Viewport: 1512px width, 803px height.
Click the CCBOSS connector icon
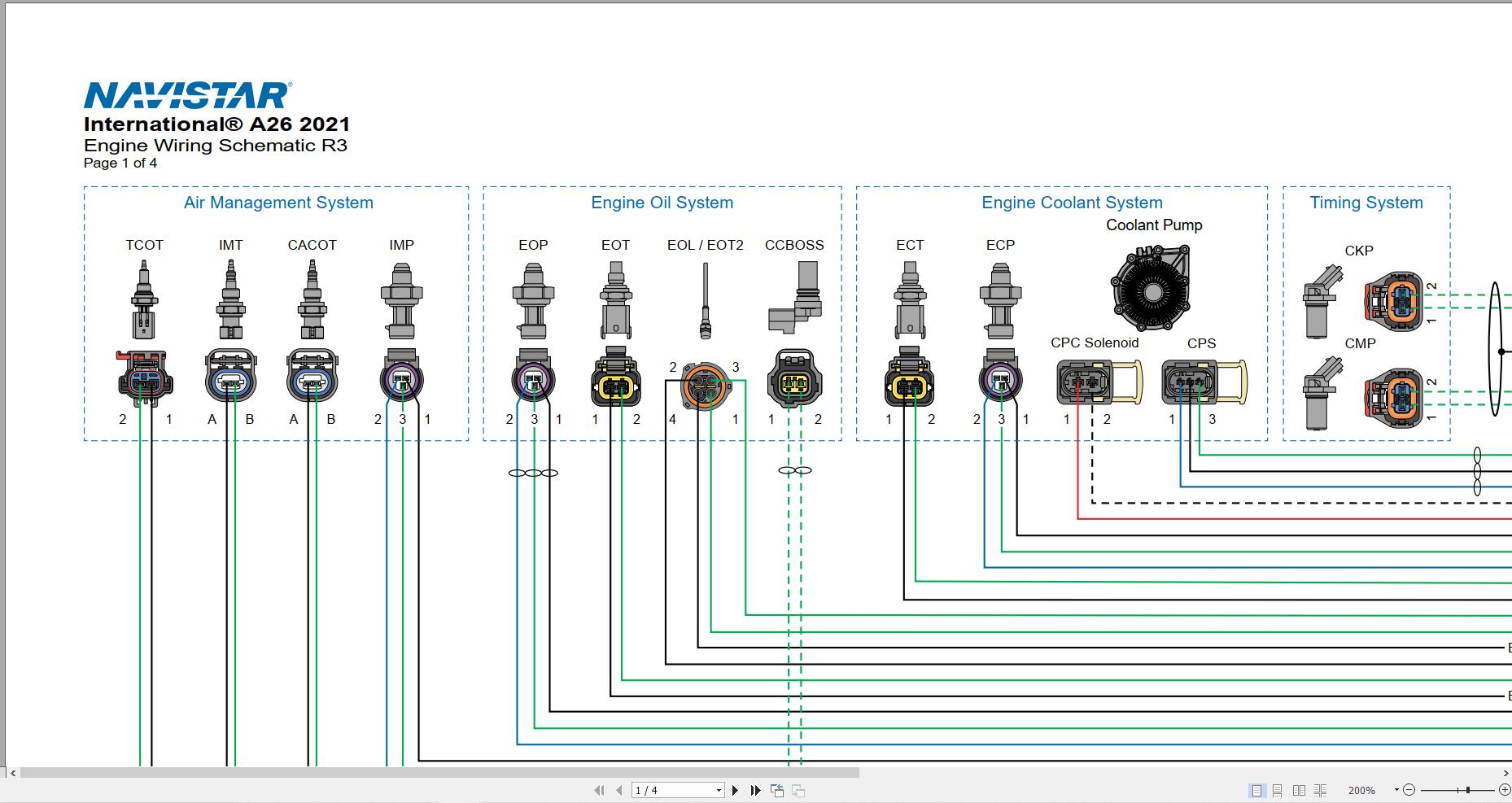tap(794, 378)
